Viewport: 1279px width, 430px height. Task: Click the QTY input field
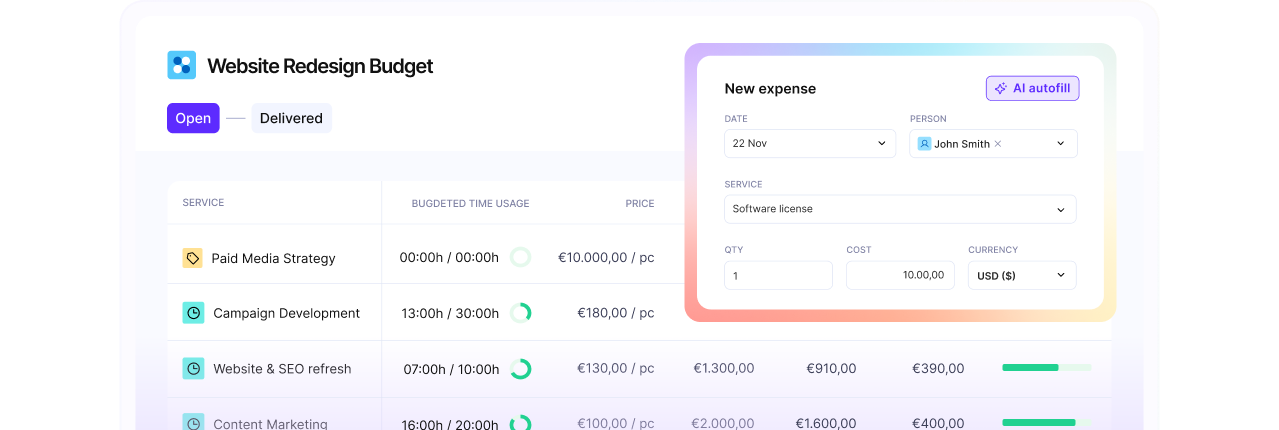point(778,275)
